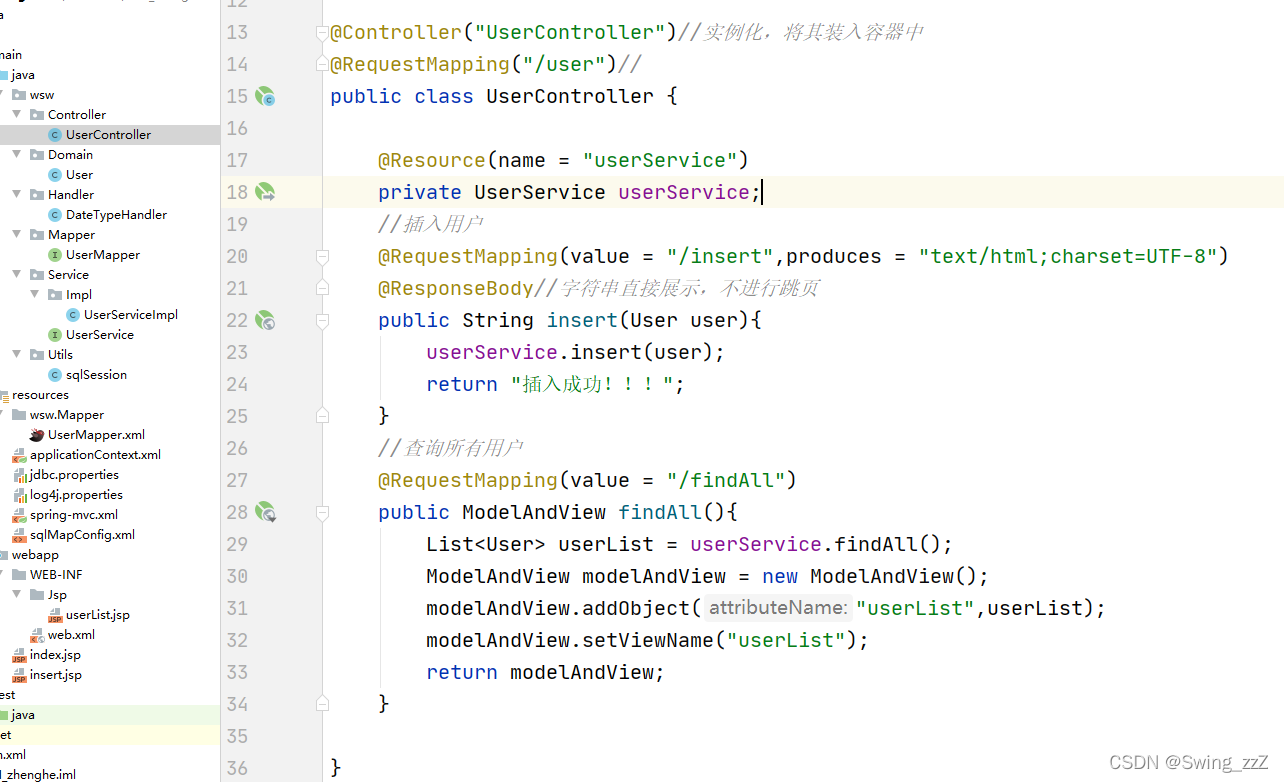Select UserController in the project tree
This screenshot has height=782, width=1284.
pyautogui.click(x=108, y=135)
